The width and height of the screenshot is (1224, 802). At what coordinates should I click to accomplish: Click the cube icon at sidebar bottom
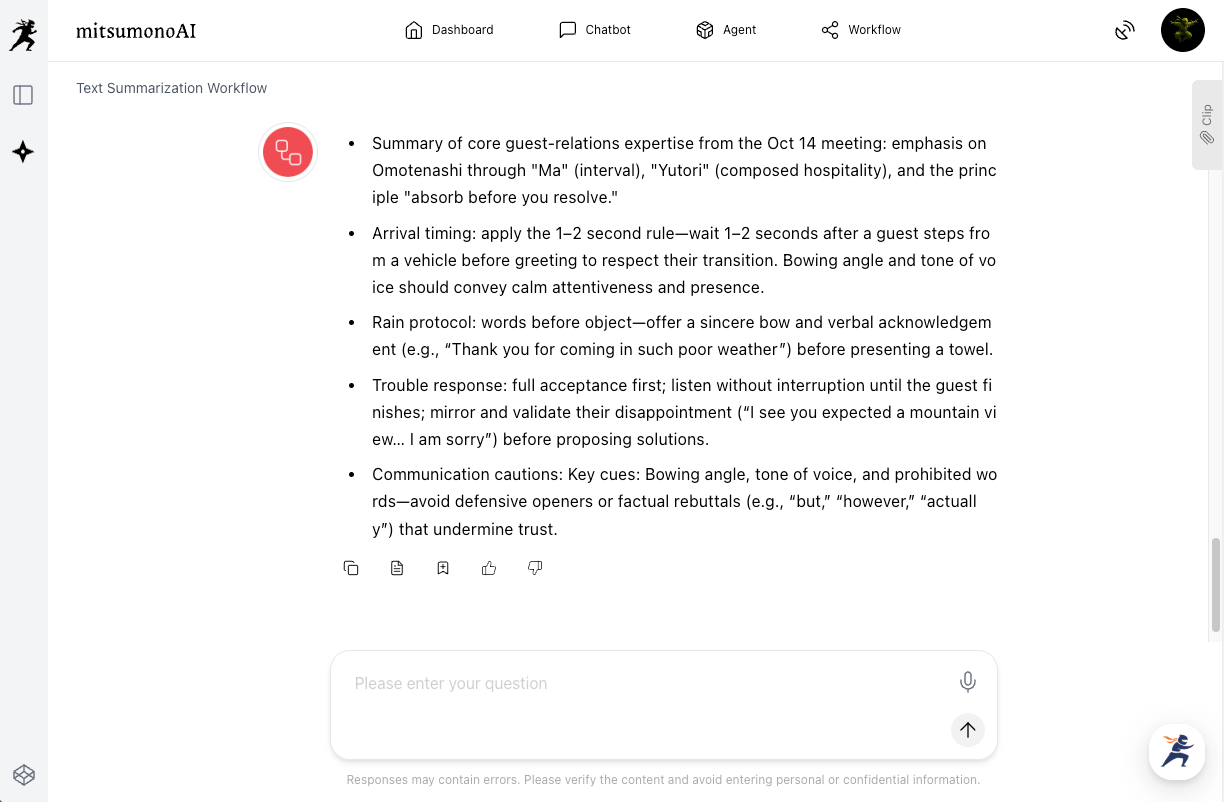click(x=23, y=774)
